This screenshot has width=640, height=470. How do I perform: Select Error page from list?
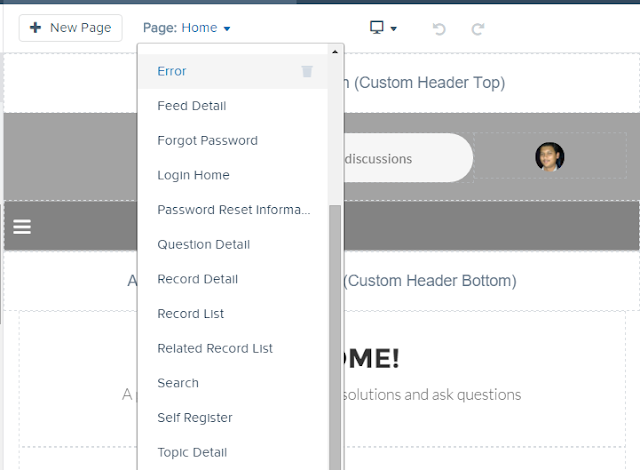[x=172, y=71]
